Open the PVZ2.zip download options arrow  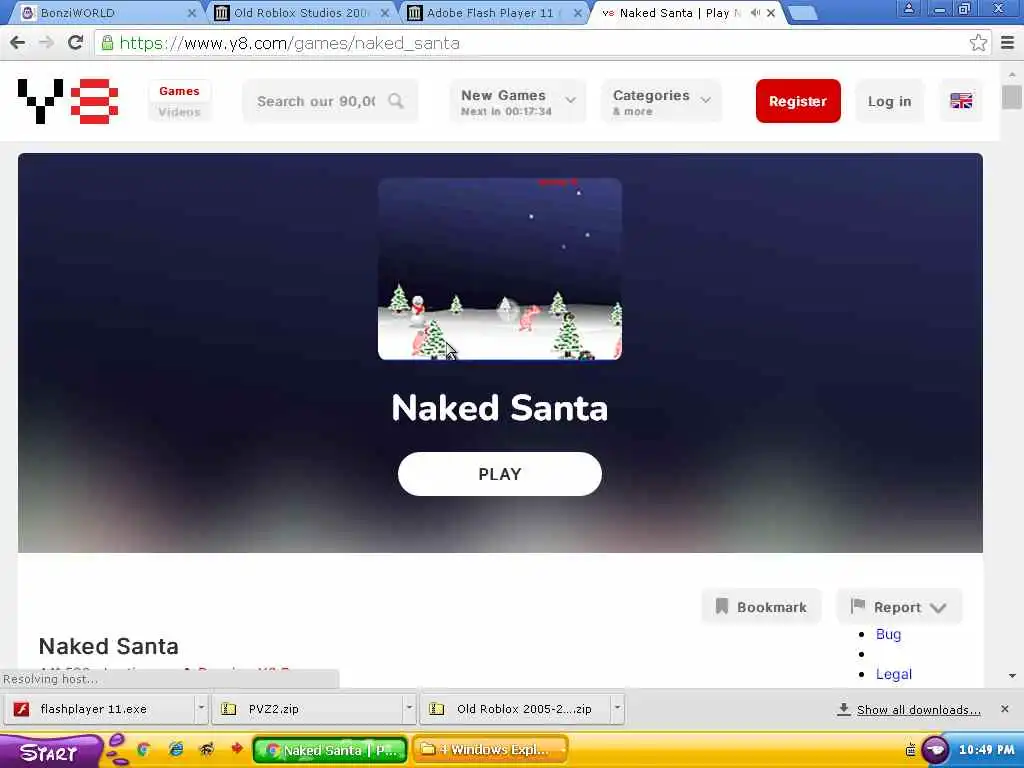(x=409, y=709)
